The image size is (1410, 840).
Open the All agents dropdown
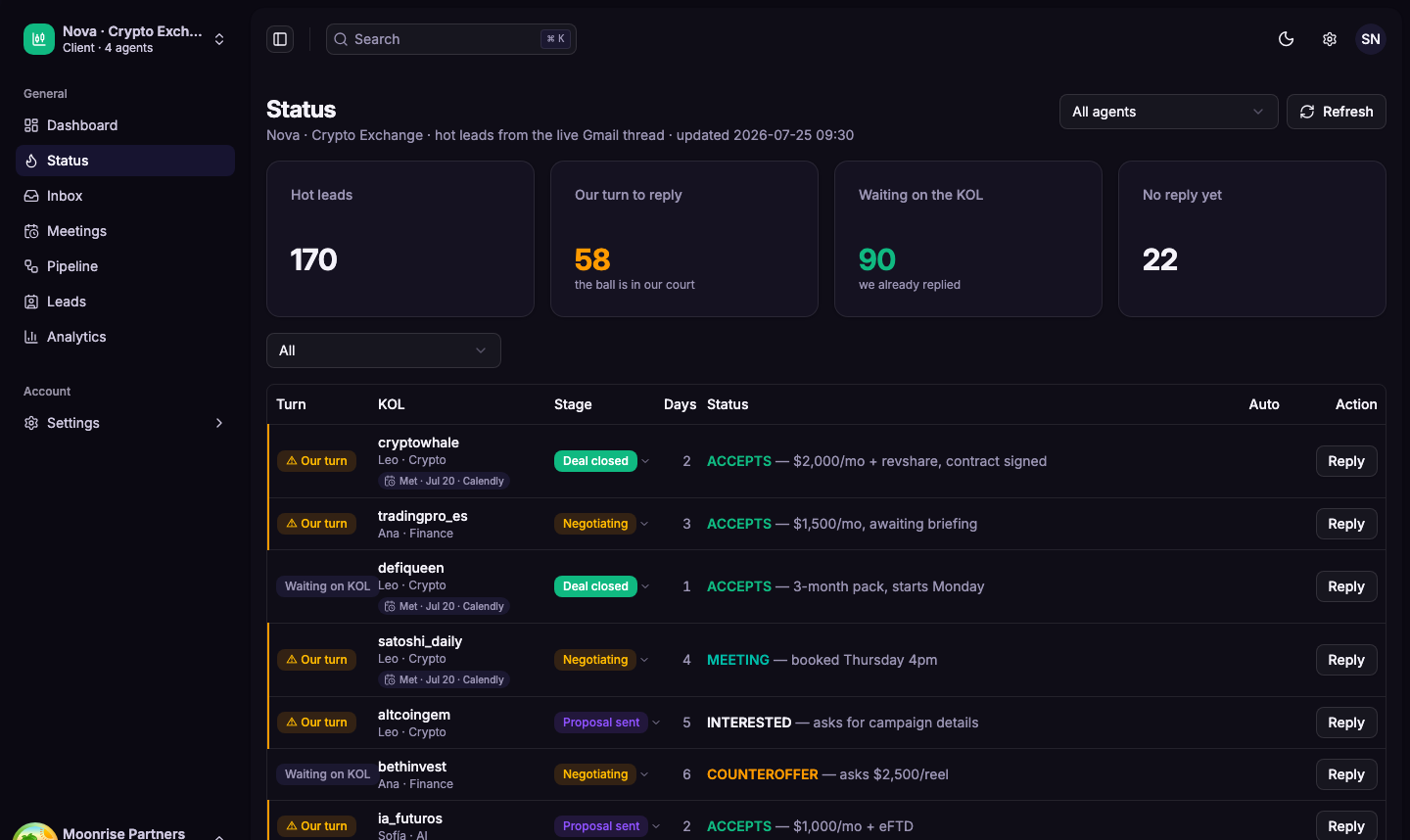pos(1168,112)
